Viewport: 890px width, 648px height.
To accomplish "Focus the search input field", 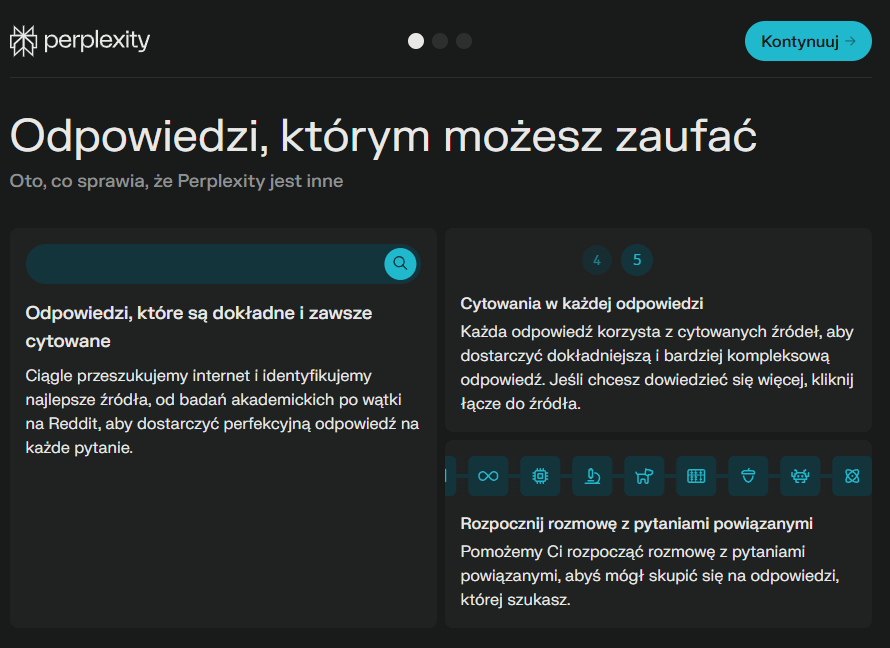I will [205, 264].
